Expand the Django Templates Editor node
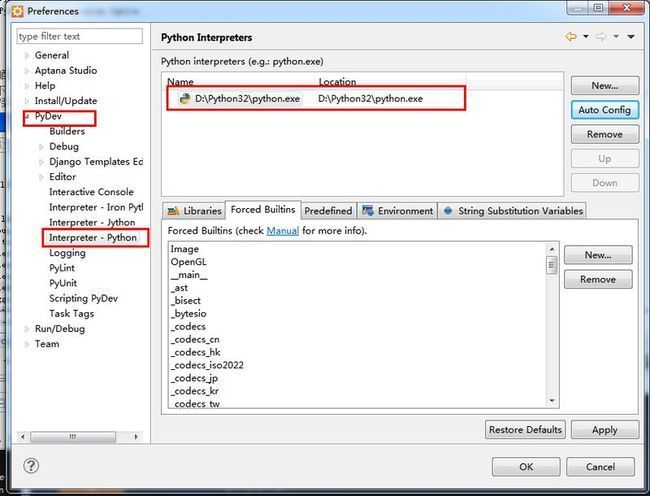 pos(41,162)
